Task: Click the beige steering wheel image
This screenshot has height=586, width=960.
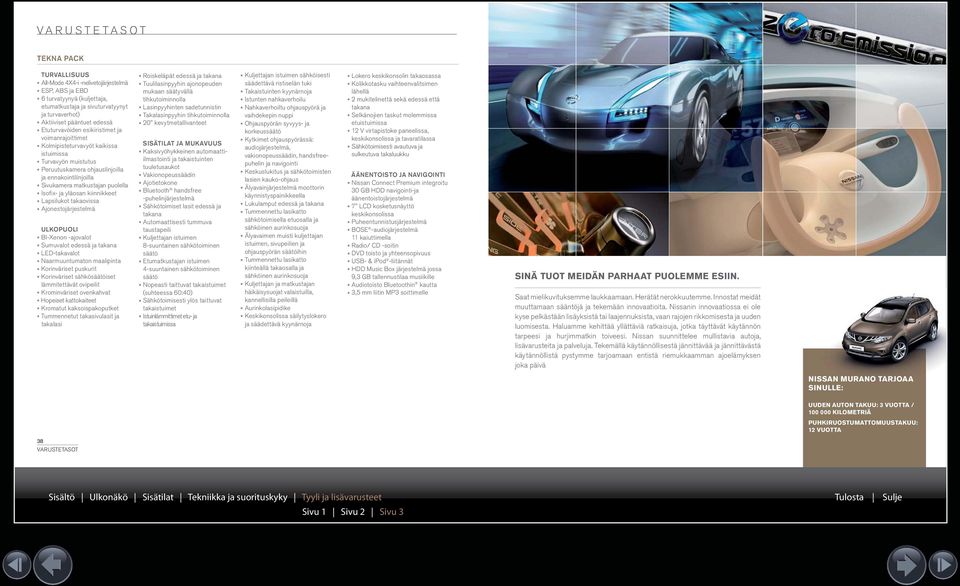Action: [855, 160]
